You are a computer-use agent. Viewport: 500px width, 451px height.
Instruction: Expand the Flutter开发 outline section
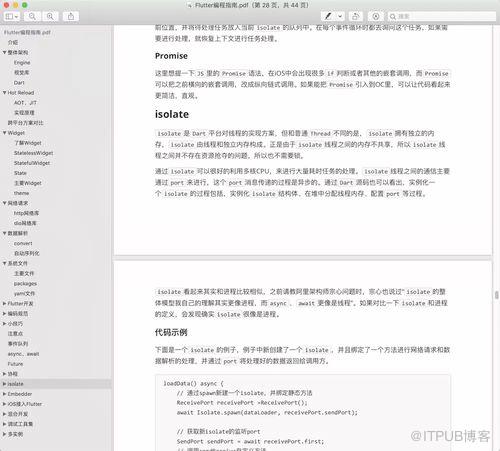click(5, 303)
